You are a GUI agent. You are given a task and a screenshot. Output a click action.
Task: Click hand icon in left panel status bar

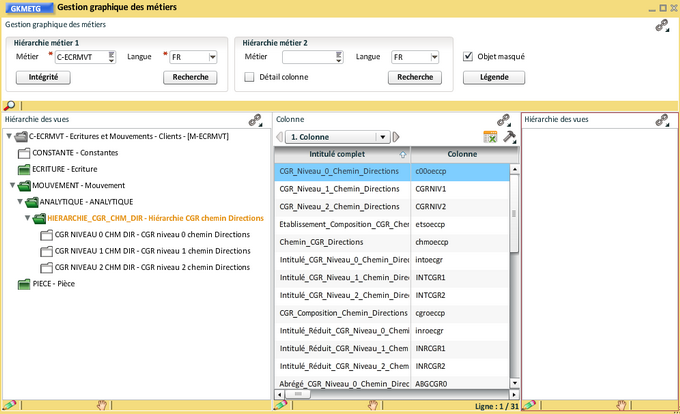(x=101, y=405)
